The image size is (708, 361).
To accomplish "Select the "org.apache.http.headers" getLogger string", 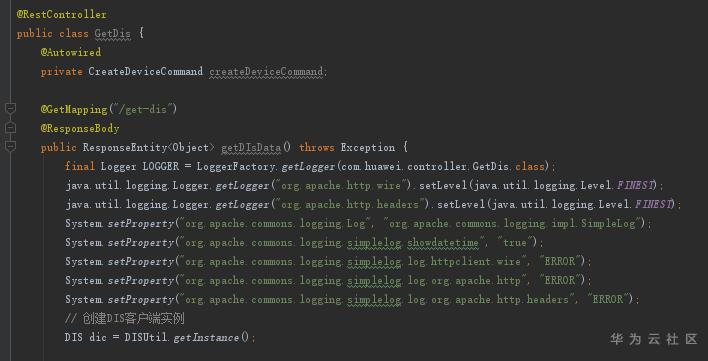I will (349, 204).
